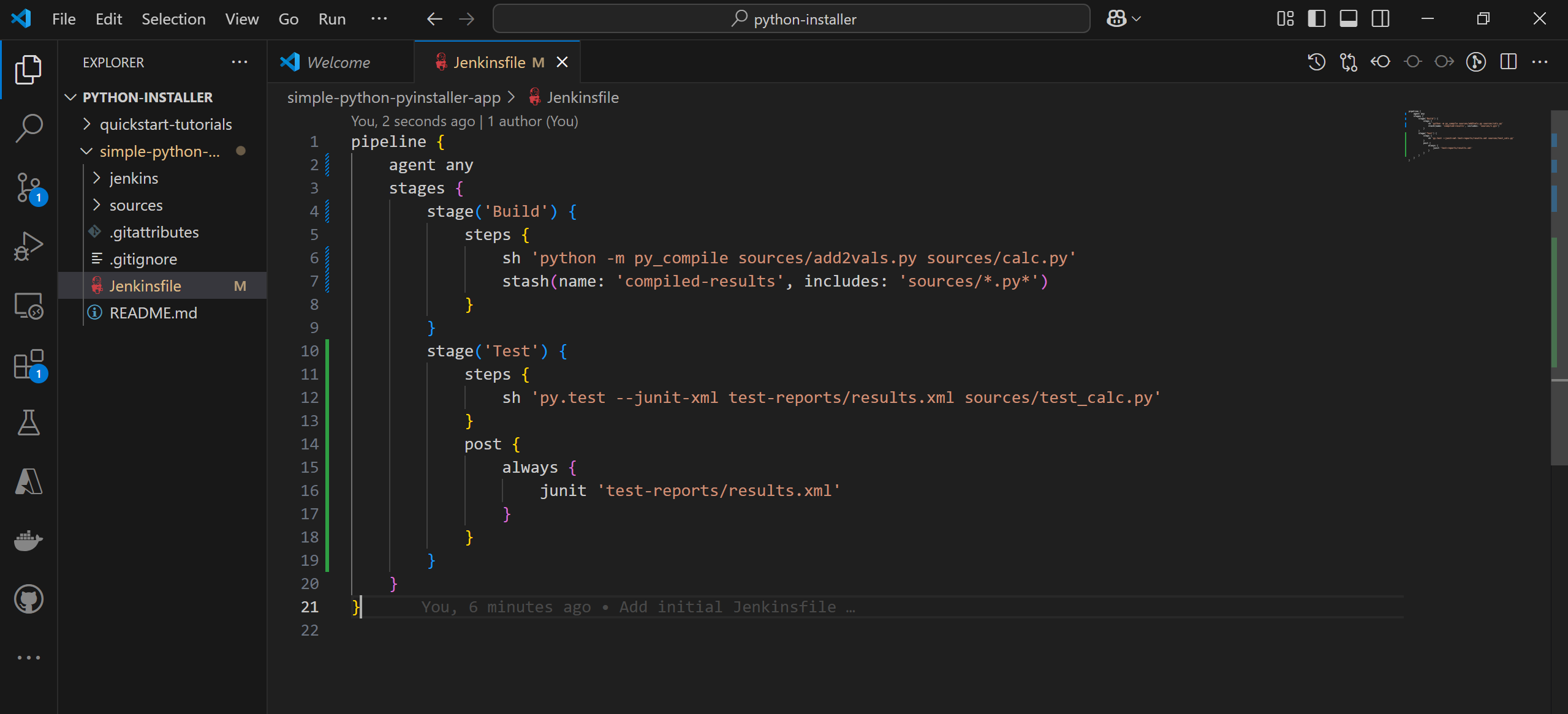Screen dimensions: 1568x714
Task: Click the blame CodeLens author line
Action: pyautogui.click(x=464, y=121)
